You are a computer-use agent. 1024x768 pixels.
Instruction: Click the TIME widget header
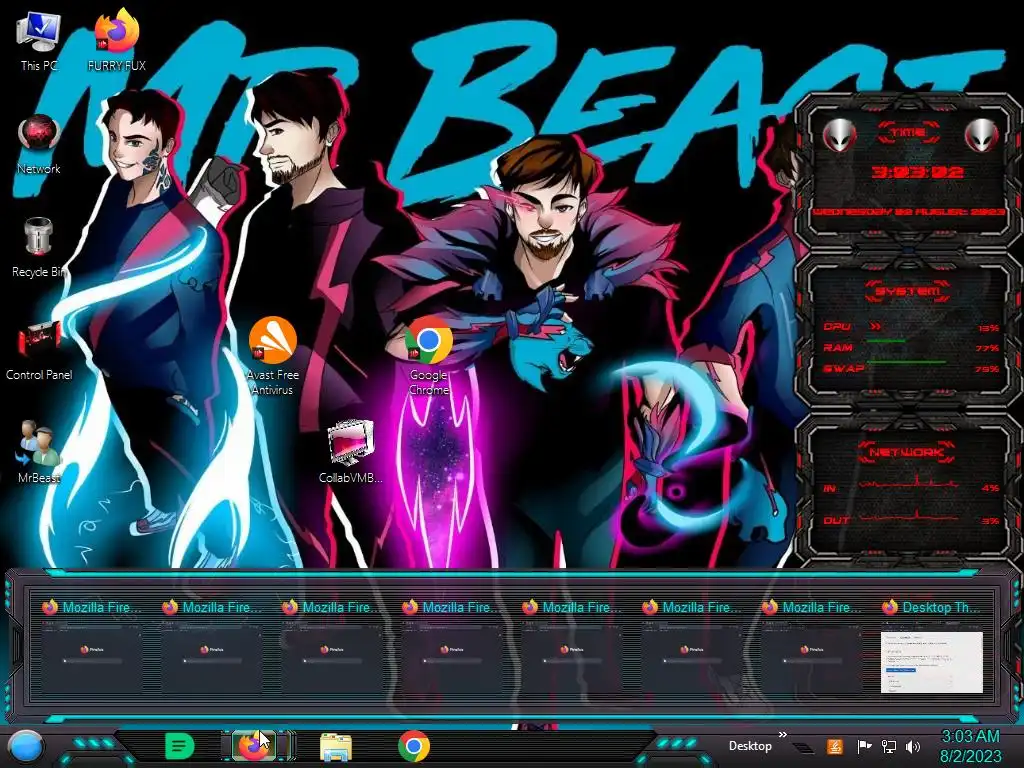pos(908,133)
